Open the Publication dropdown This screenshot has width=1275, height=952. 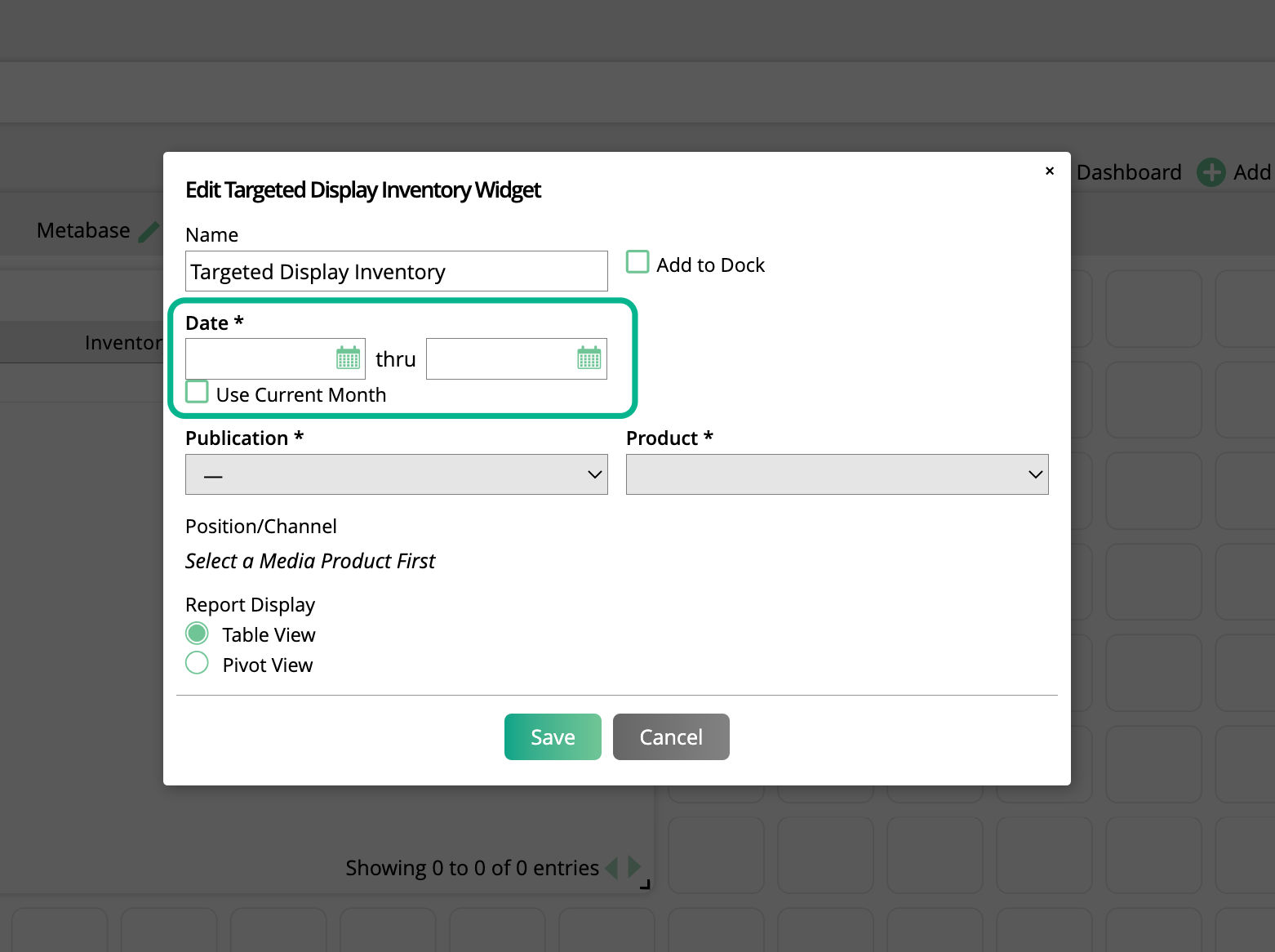point(396,474)
